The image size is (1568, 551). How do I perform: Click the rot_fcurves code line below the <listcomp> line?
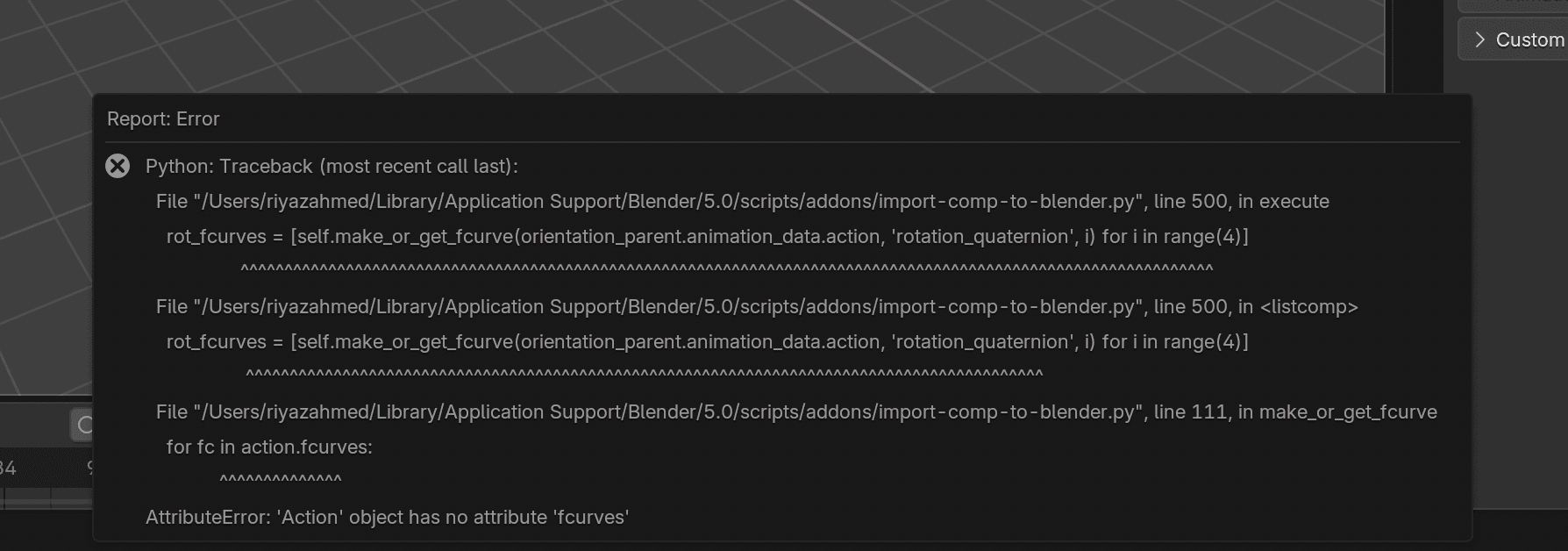pyautogui.click(x=707, y=341)
